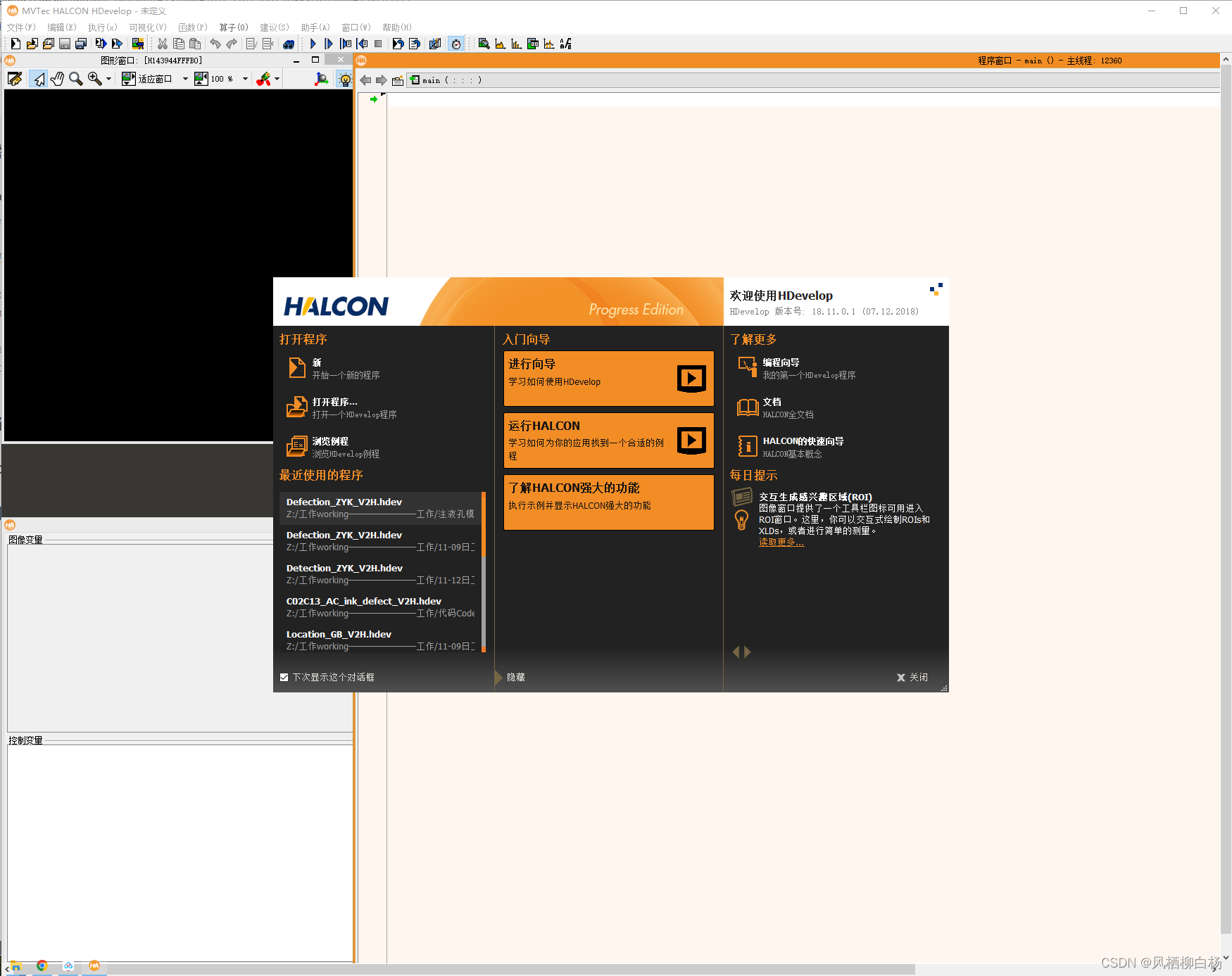Click the save program disk icon
The width and height of the screenshot is (1232, 976).
(64, 44)
